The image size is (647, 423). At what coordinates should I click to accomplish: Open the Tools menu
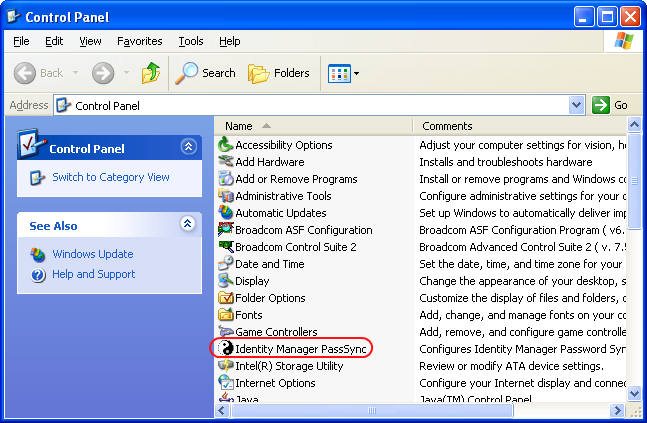(x=190, y=41)
